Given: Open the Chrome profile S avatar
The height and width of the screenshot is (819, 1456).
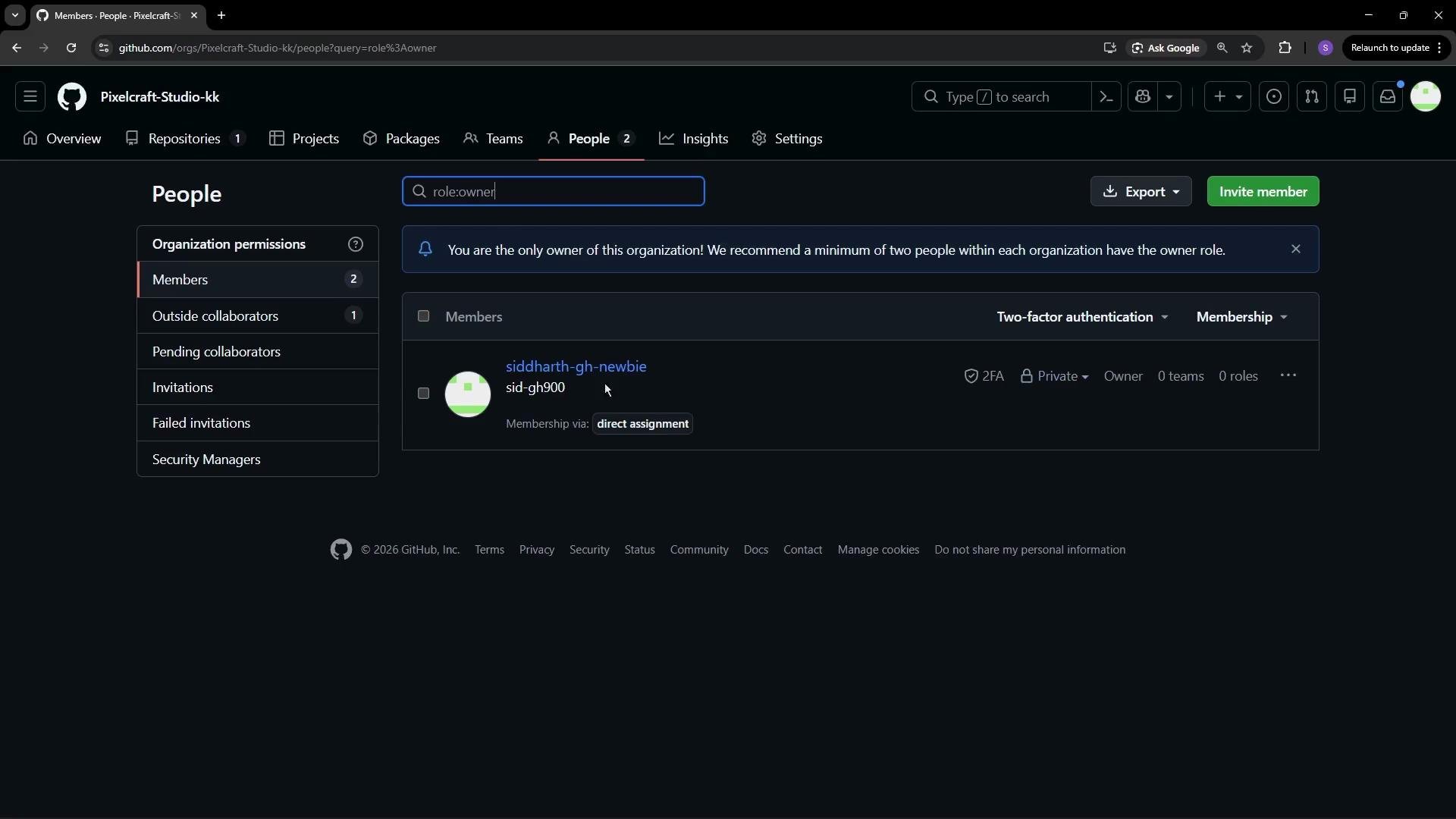Looking at the screenshot, I should click(x=1326, y=48).
